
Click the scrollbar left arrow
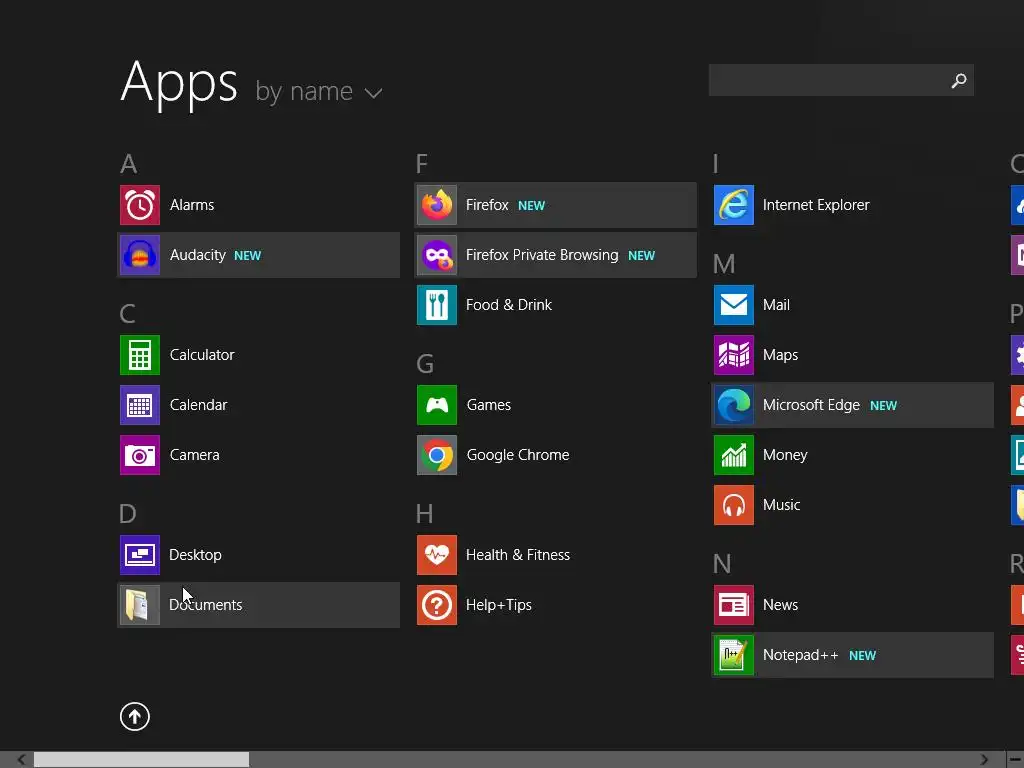coord(22,760)
